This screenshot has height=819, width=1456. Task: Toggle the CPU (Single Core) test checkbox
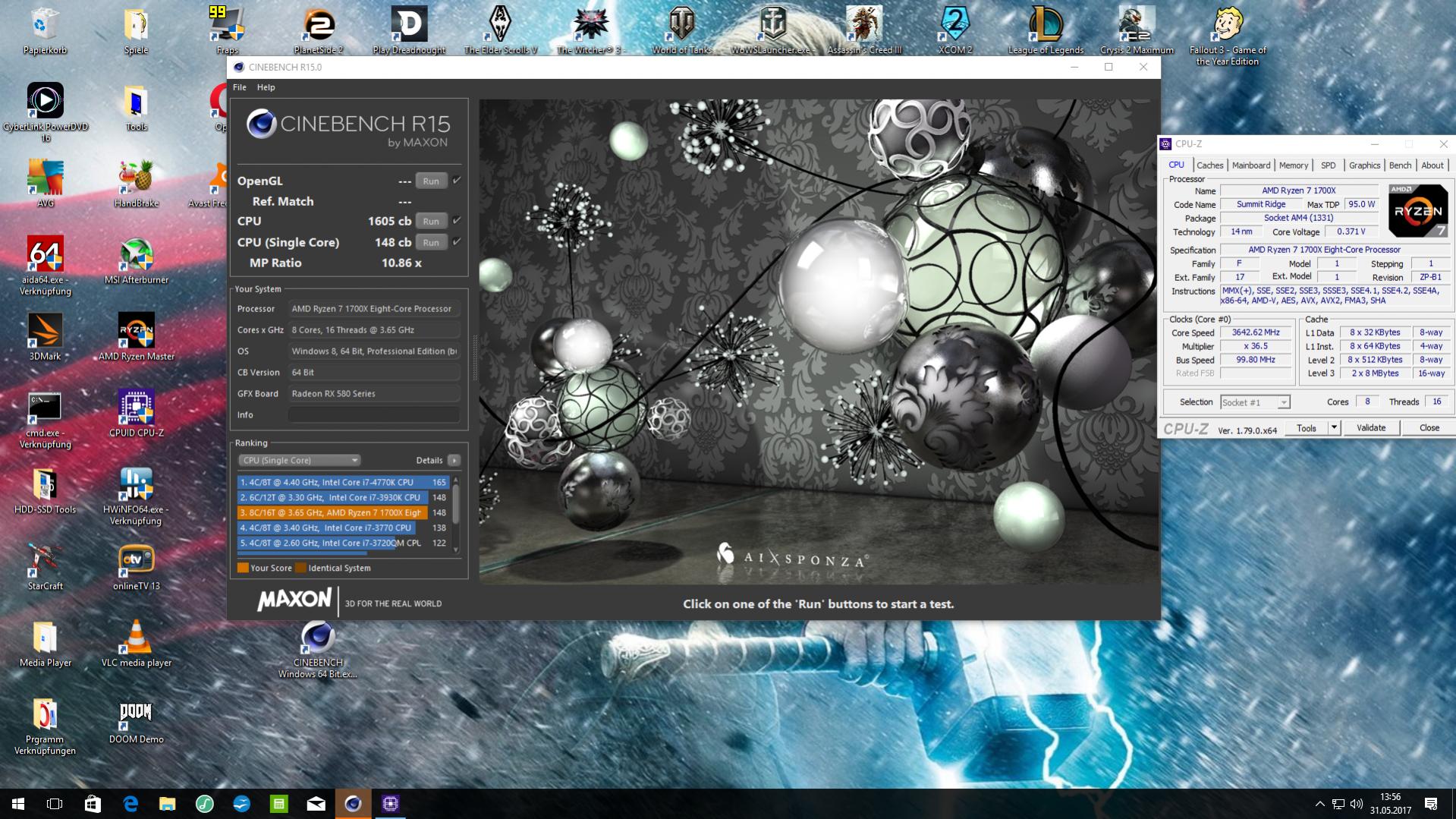457,242
